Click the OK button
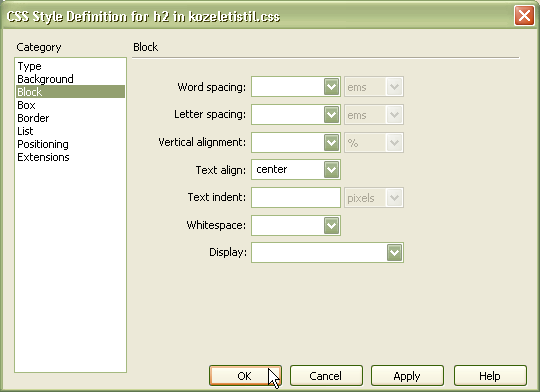This screenshot has height=392, width=540. click(x=245, y=375)
